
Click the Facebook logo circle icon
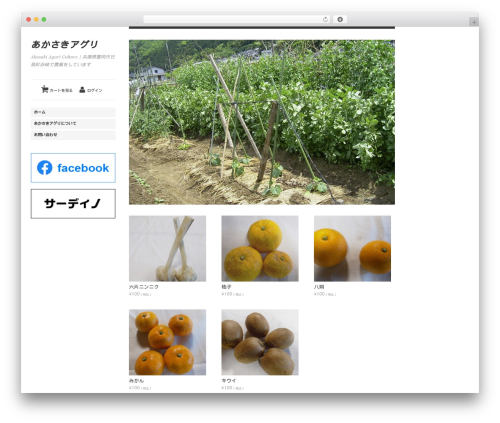(x=45, y=168)
